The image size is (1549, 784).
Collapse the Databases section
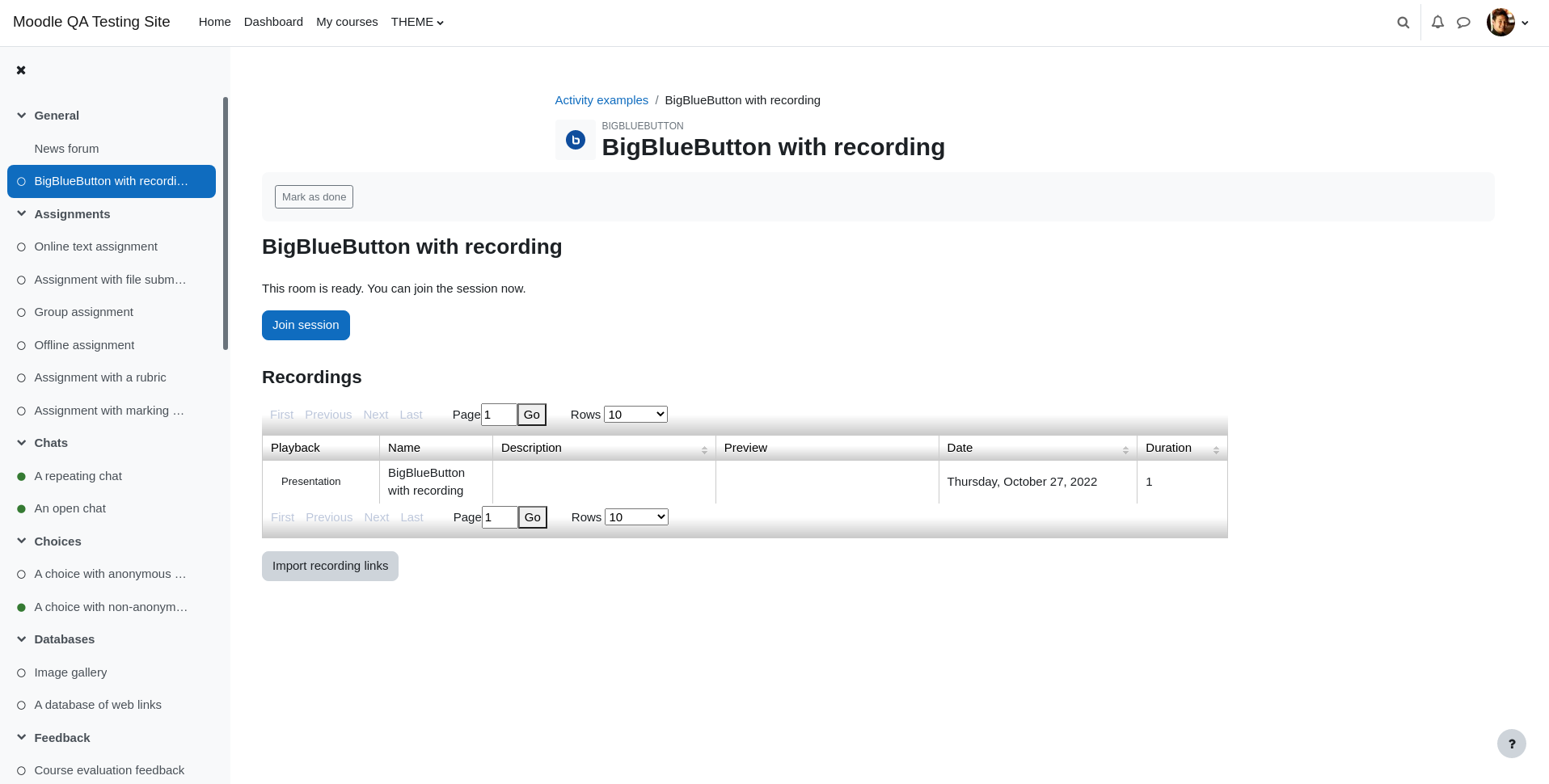[x=21, y=639]
